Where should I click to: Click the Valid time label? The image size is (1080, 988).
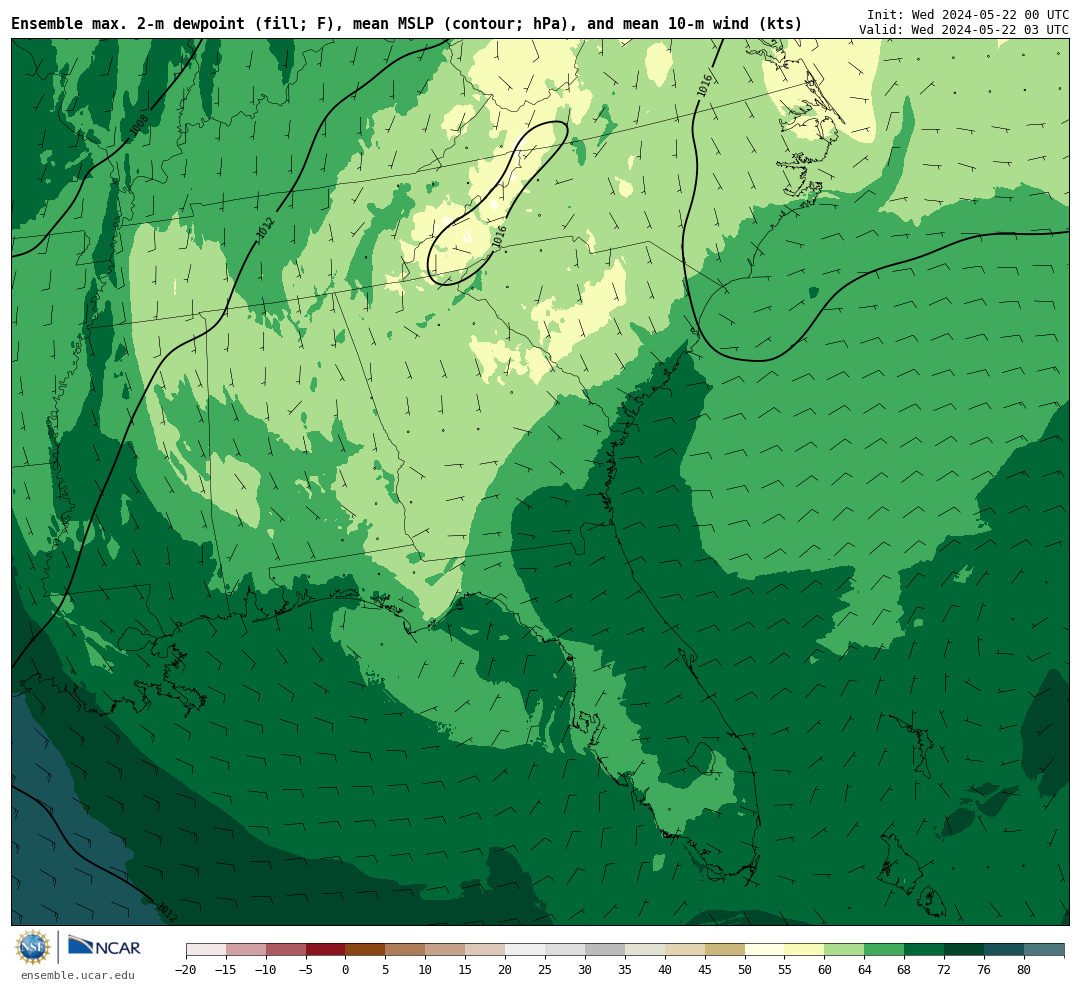click(964, 30)
